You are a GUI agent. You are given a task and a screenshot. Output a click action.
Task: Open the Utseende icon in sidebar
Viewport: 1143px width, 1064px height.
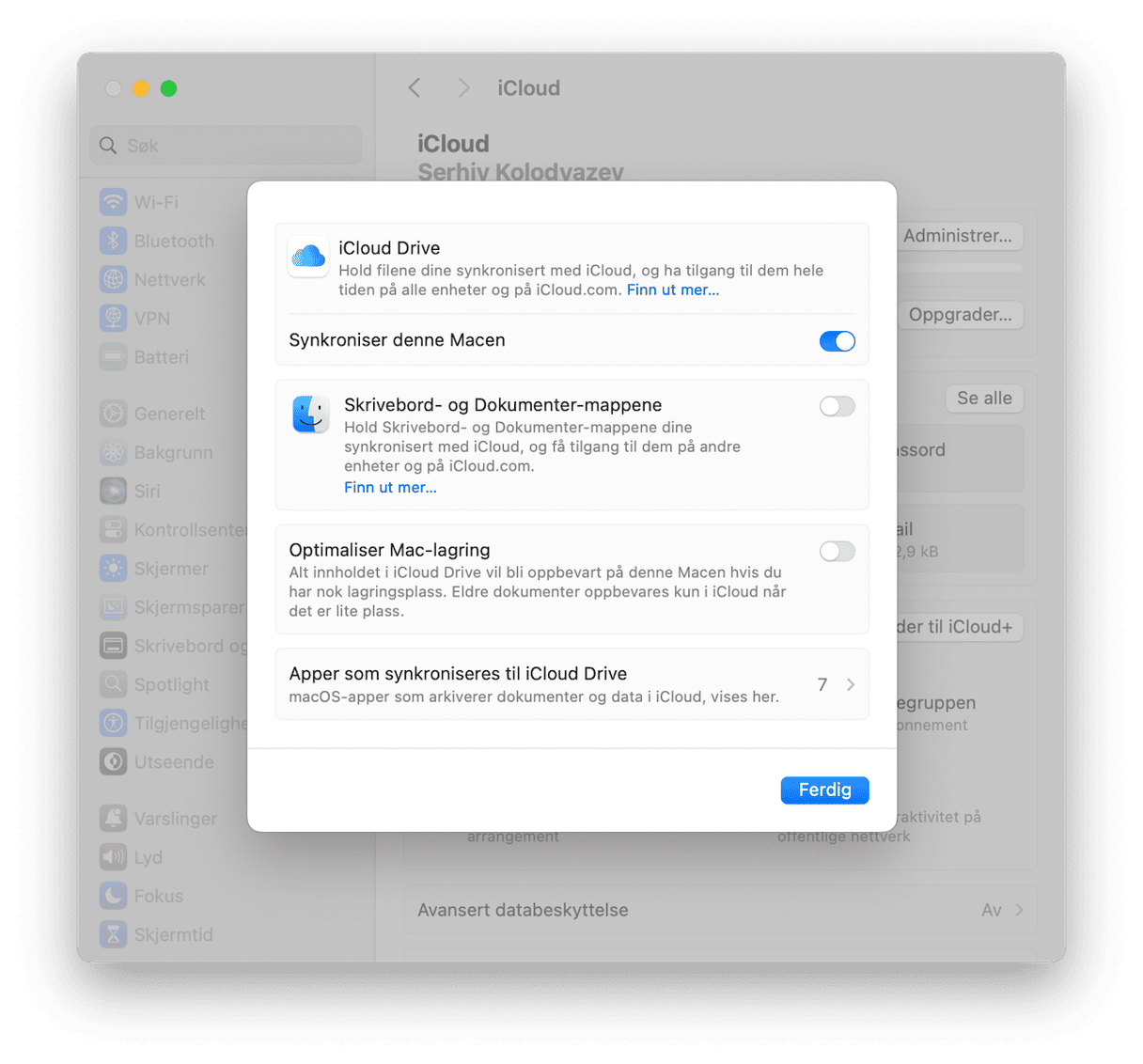tap(113, 761)
